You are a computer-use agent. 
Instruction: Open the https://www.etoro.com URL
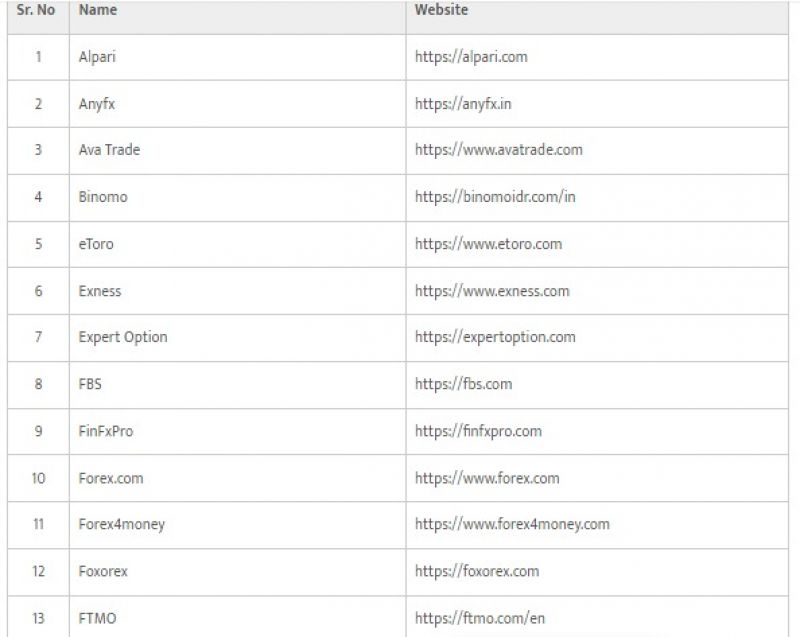click(x=488, y=244)
